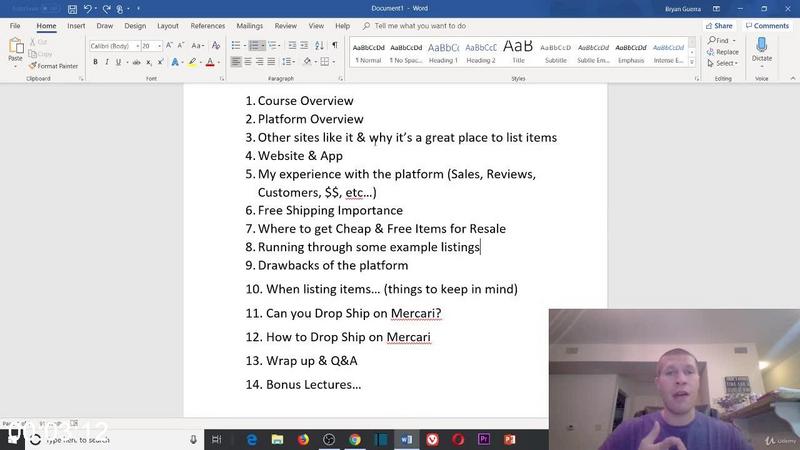This screenshot has height=450, width=800.
Task: Switch to the Insert tab
Action: 76,26
